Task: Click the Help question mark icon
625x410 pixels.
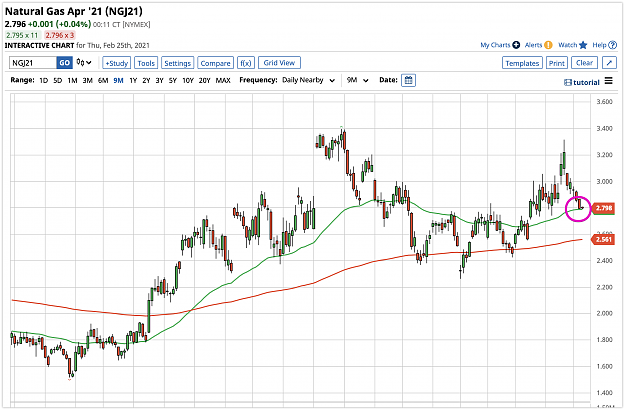Action: point(612,45)
